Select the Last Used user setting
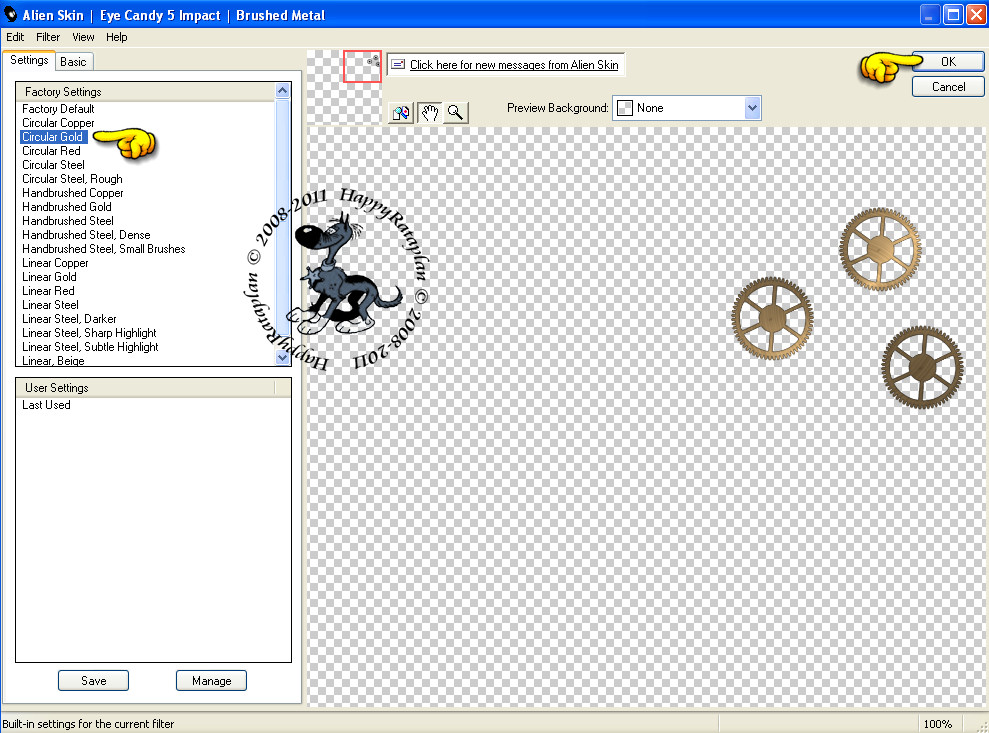This screenshot has height=733, width=989. pyautogui.click(x=46, y=405)
